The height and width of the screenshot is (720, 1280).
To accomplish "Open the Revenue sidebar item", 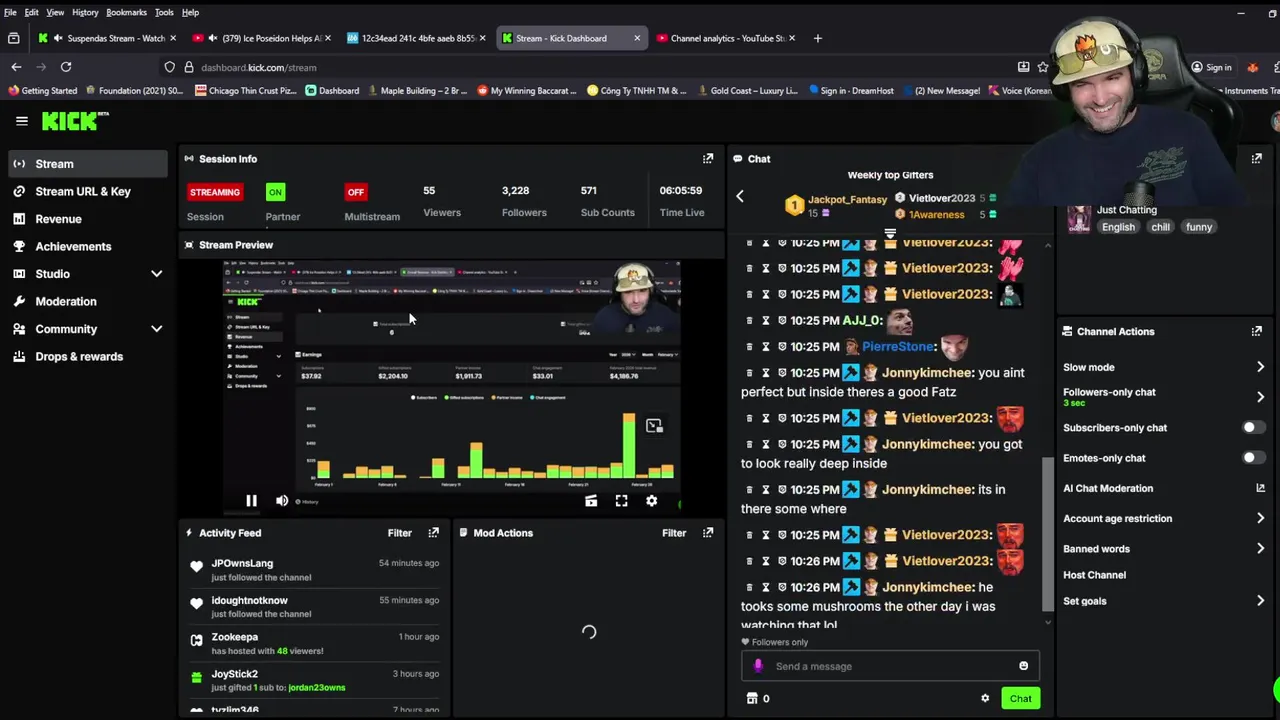I will click(x=87, y=219).
